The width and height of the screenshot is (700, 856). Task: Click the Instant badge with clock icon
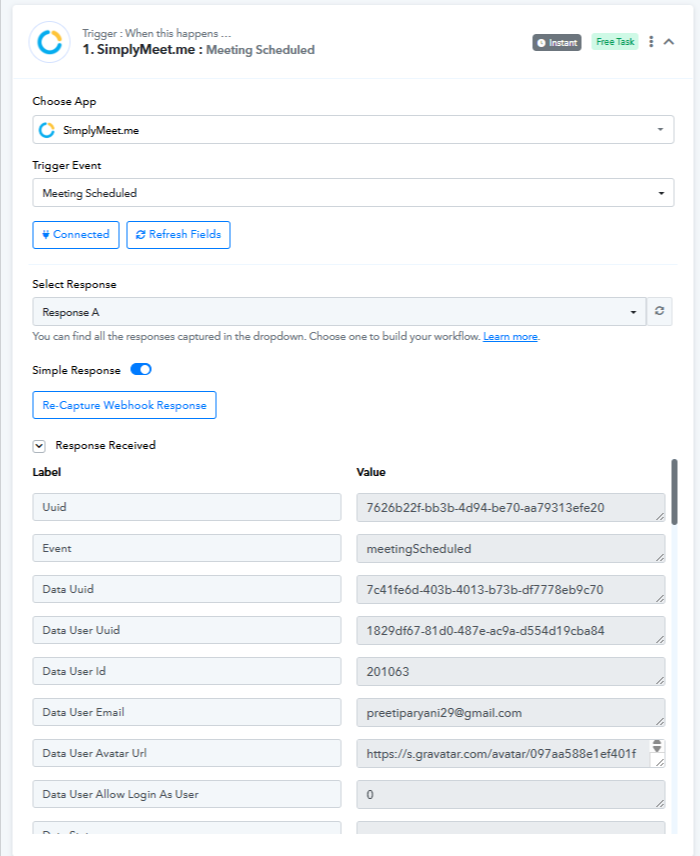557,43
